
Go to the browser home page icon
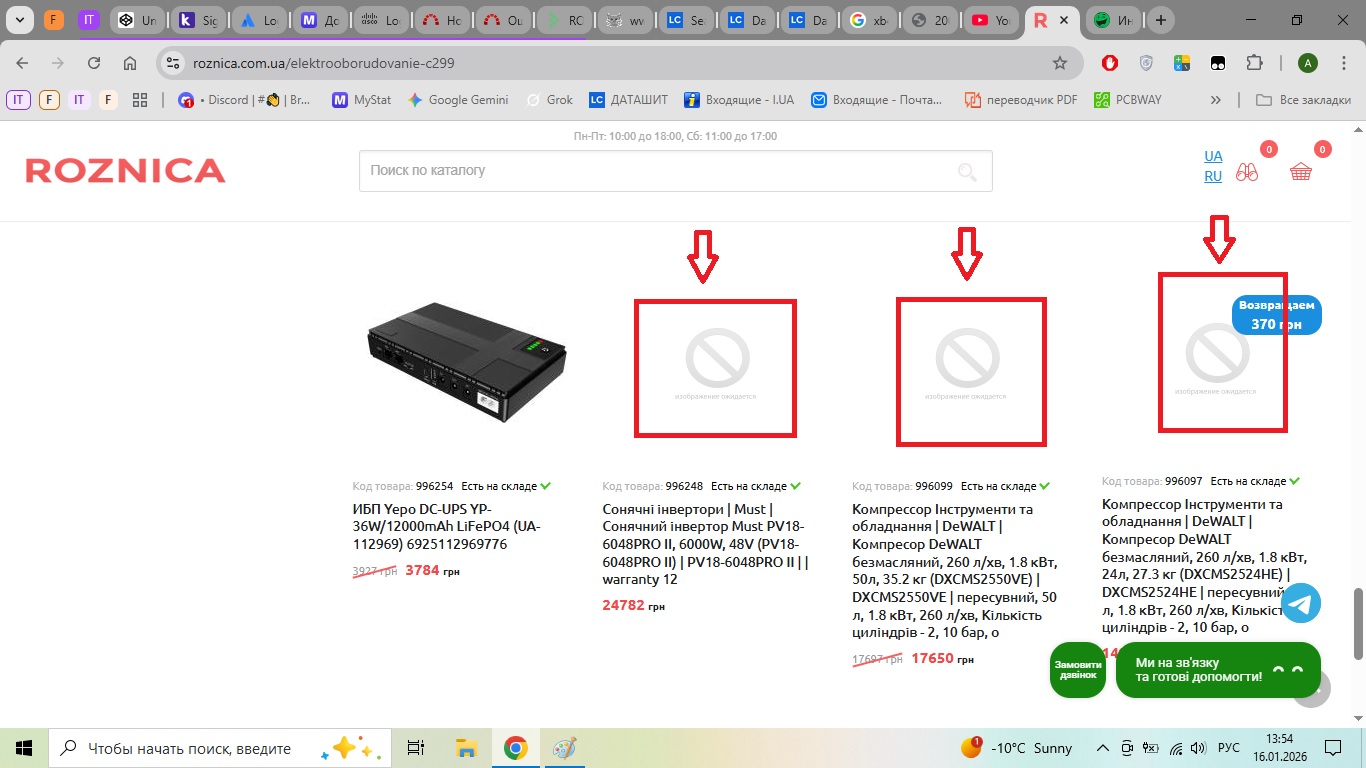130,63
